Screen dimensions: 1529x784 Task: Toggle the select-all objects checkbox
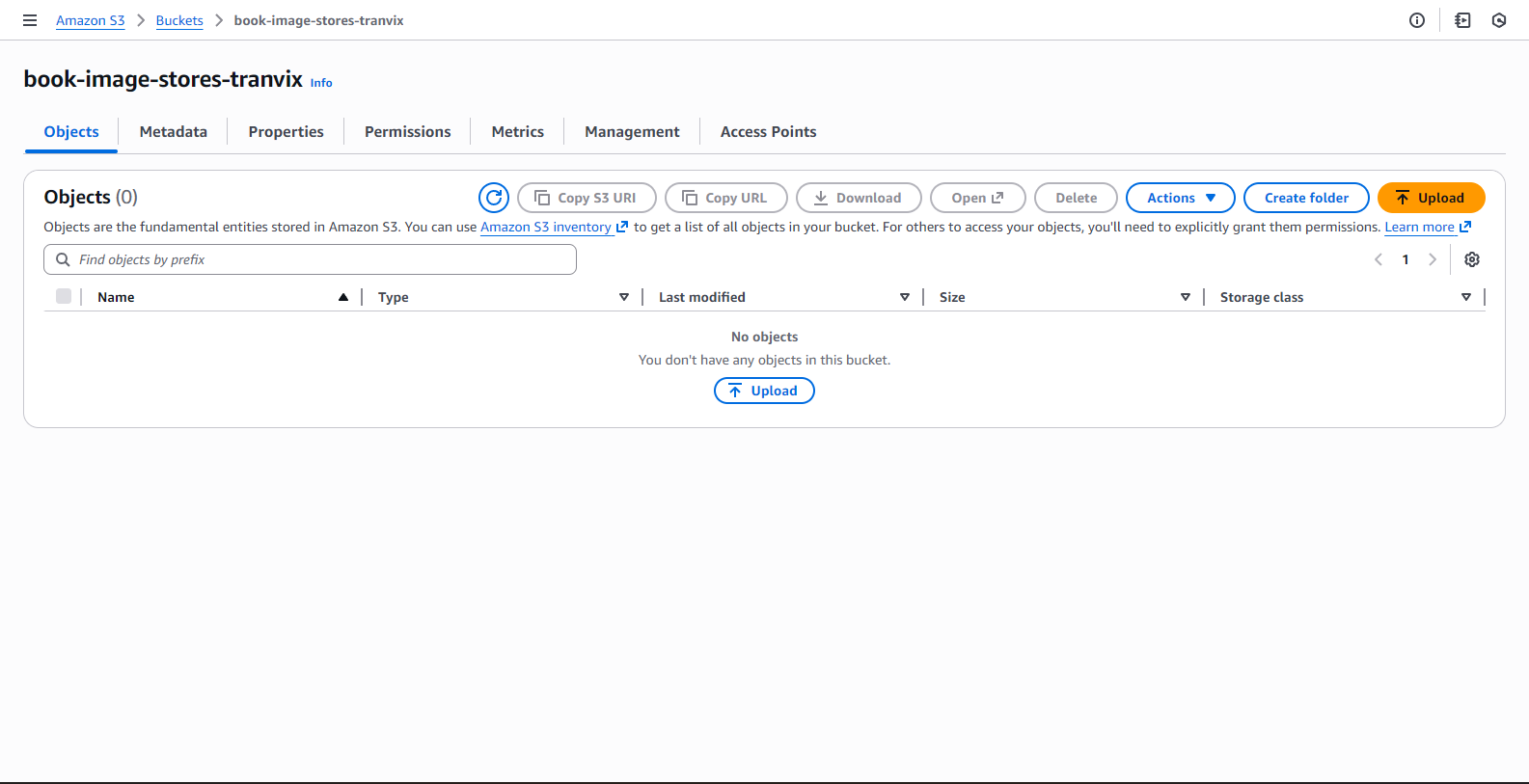(x=64, y=296)
